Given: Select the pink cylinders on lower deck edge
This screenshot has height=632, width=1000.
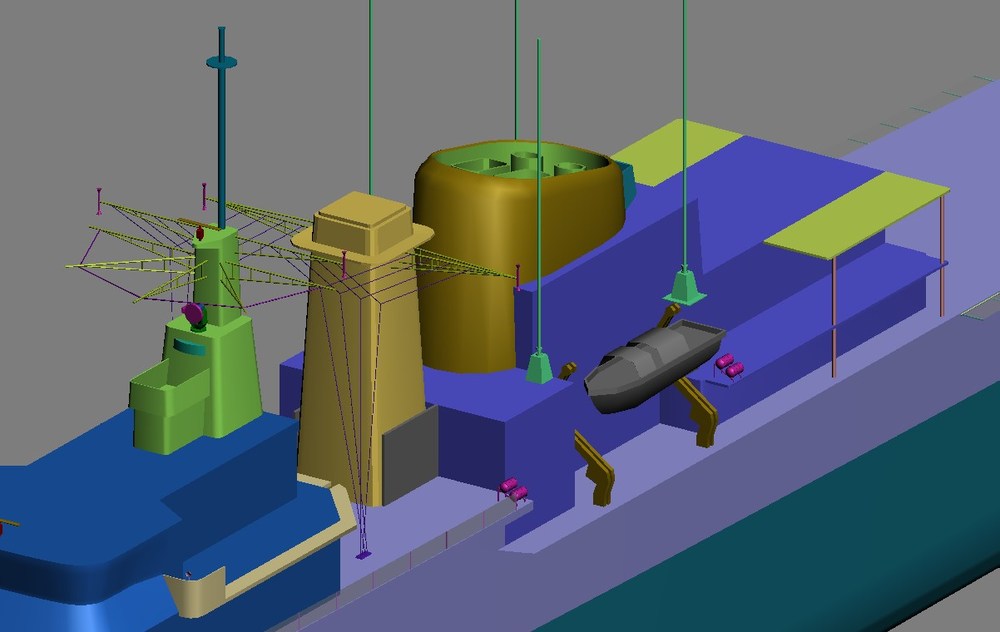Looking at the screenshot, I should (x=513, y=489).
